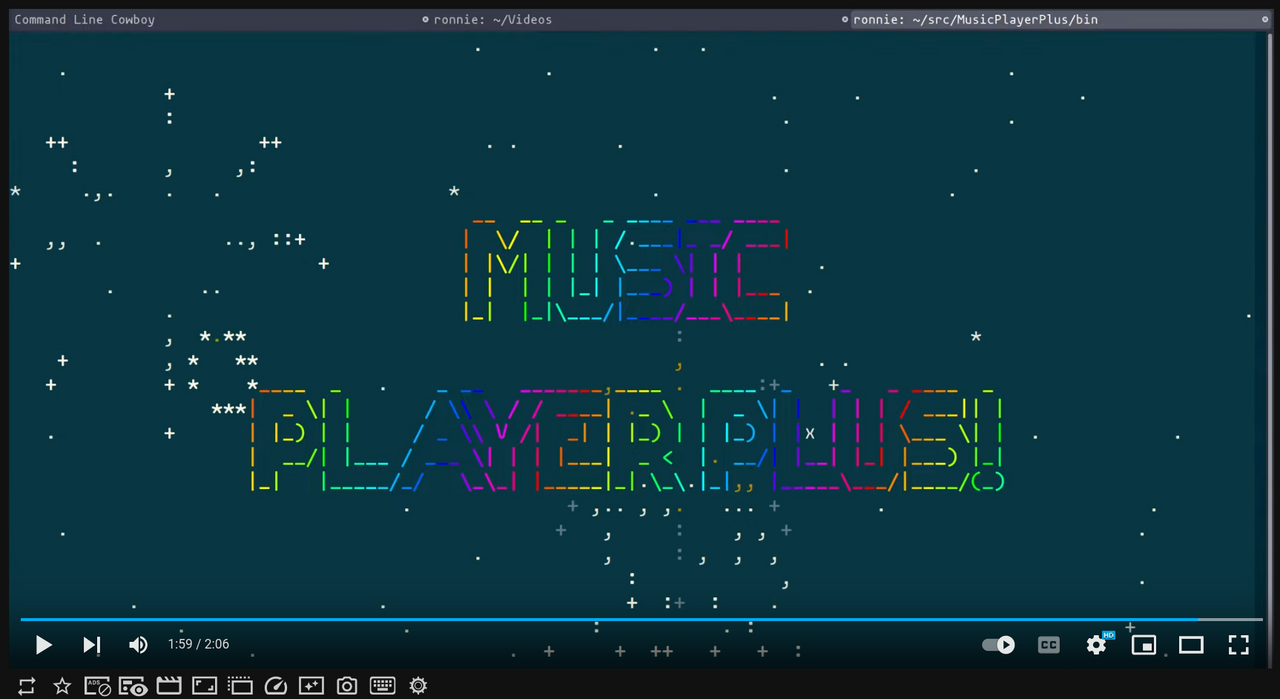Viewport: 1280px width, 699px height.
Task: Turn on closed captions
Action: pyautogui.click(x=1048, y=645)
